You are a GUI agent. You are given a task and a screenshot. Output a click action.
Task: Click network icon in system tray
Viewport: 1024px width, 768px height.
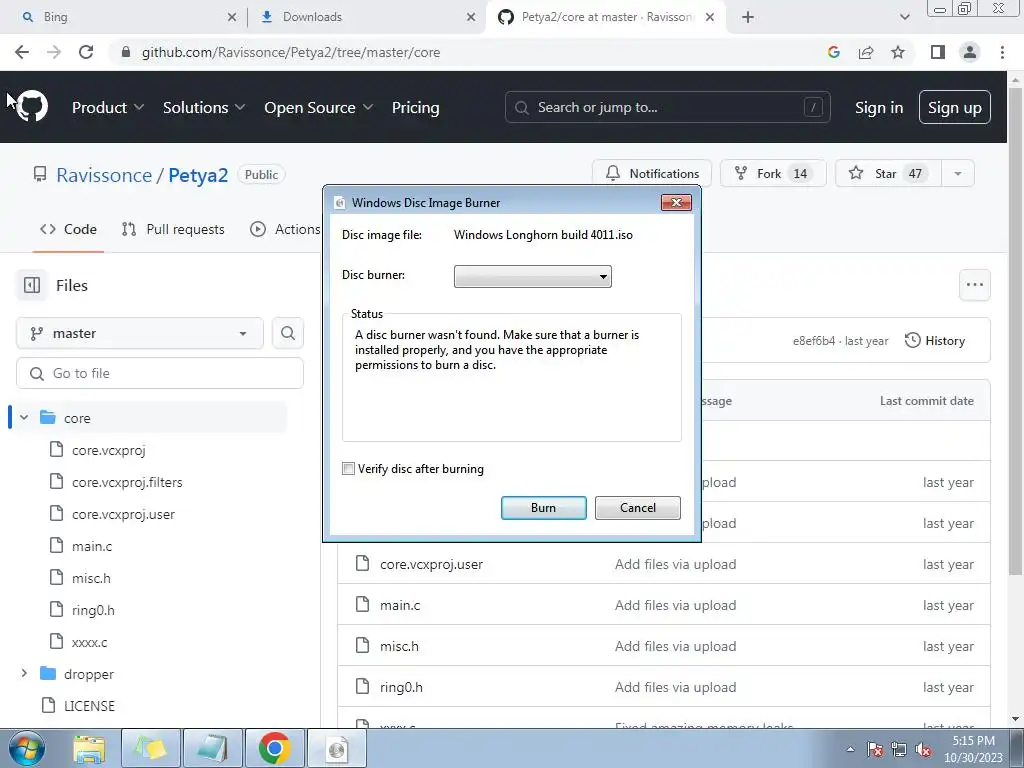(x=899, y=750)
